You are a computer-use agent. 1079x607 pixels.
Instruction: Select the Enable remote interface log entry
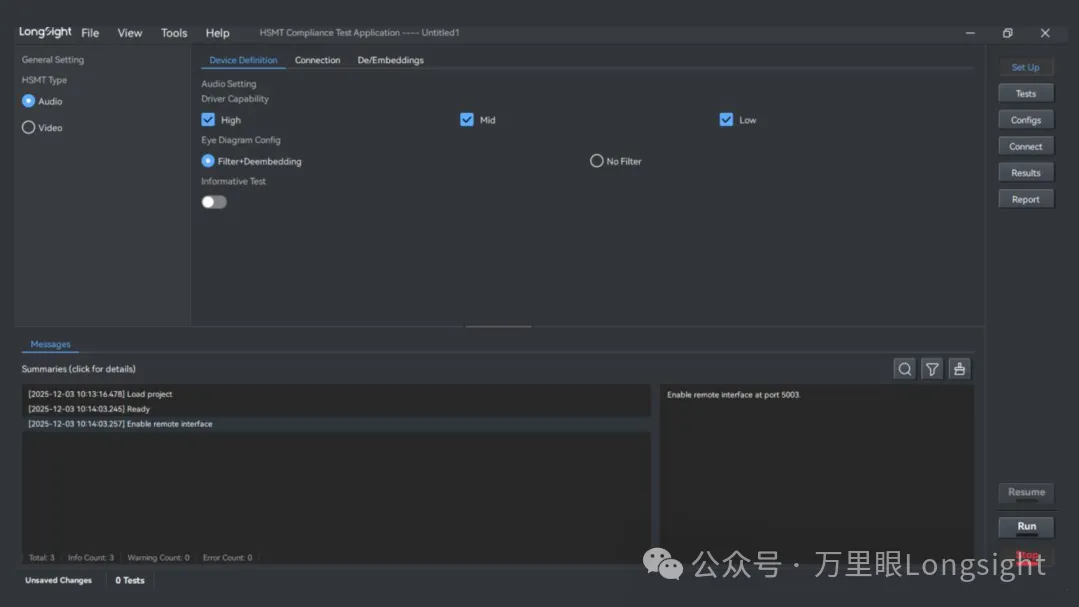coord(336,424)
